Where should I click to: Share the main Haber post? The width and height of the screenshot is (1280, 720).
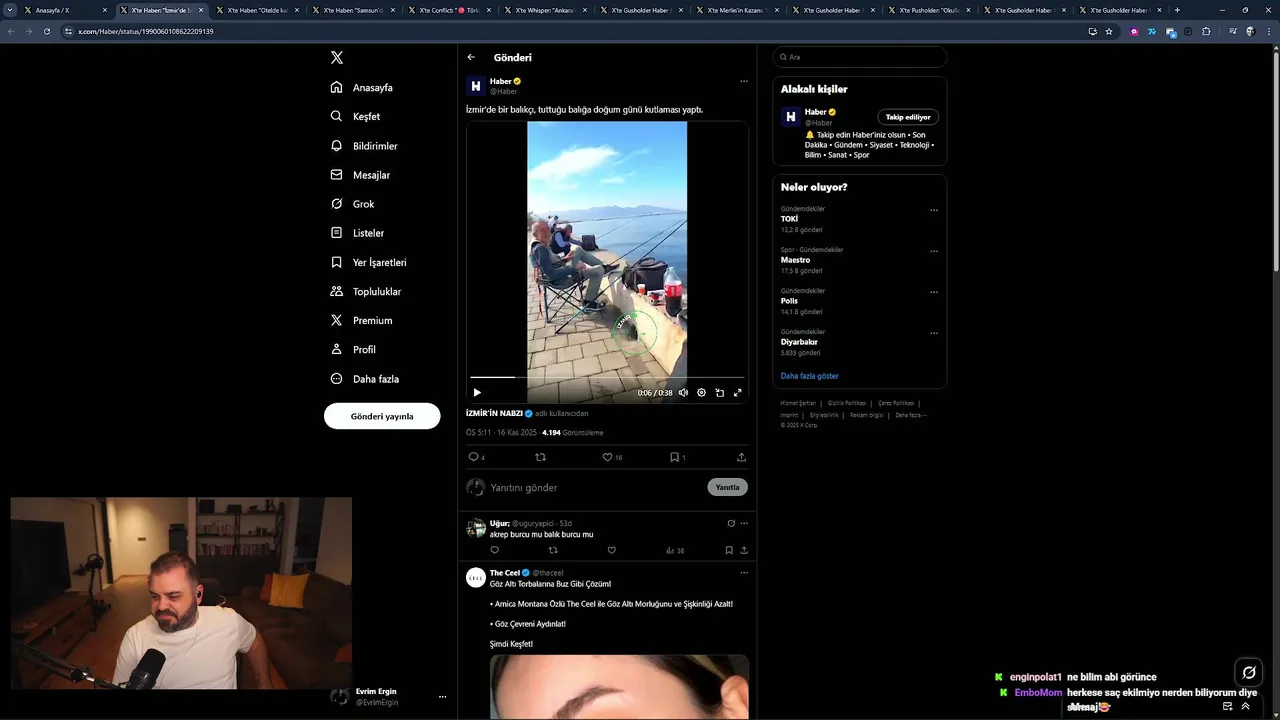click(x=741, y=457)
